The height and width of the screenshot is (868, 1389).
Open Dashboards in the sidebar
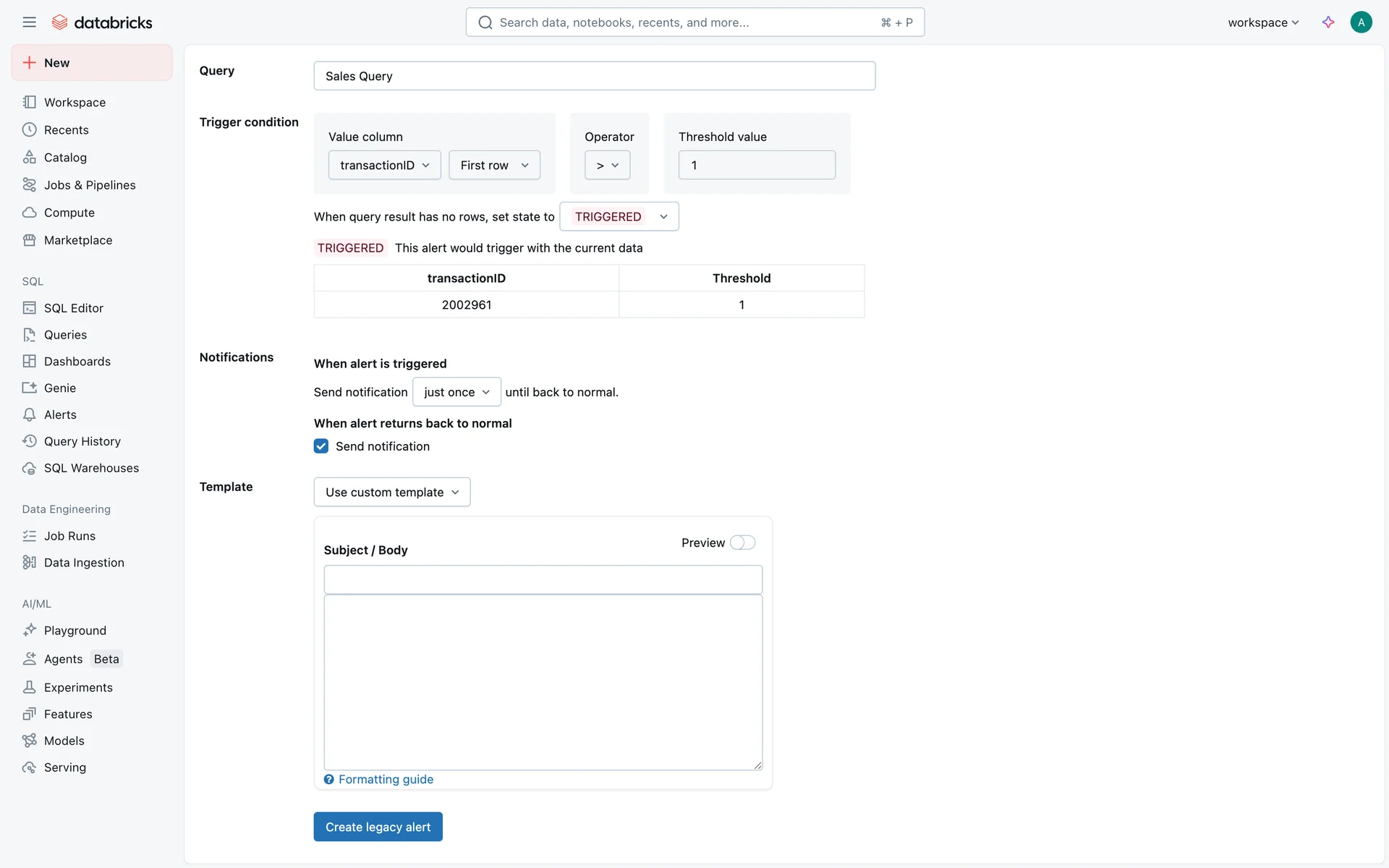tap(77, 362)
